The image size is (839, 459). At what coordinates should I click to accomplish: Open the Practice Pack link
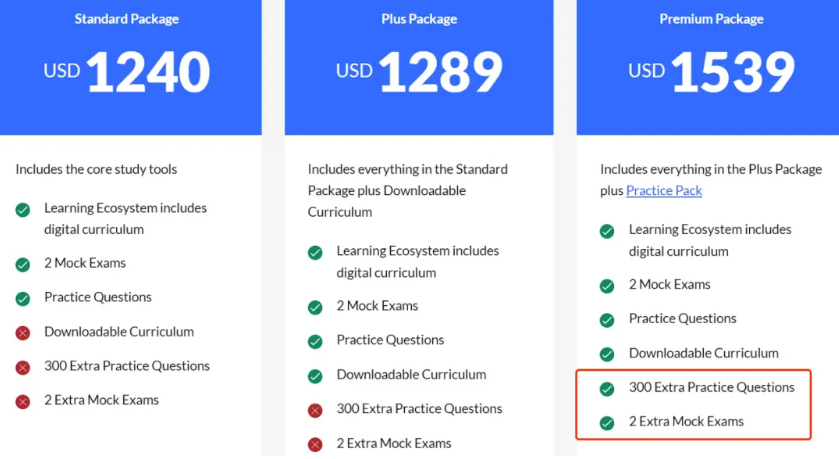pos(664,191)
